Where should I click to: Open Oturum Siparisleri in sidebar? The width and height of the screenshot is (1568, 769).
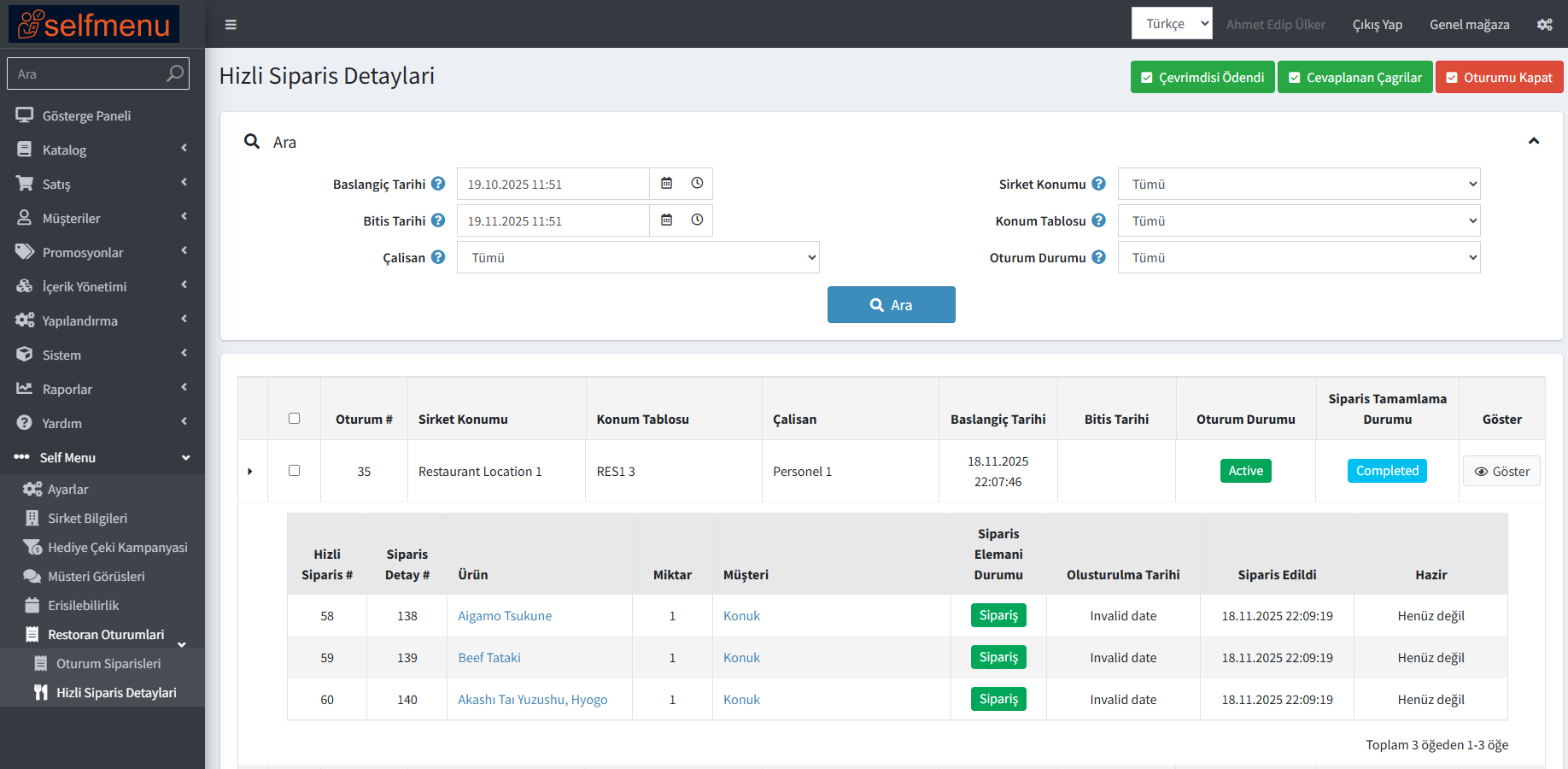pos(108,664)
